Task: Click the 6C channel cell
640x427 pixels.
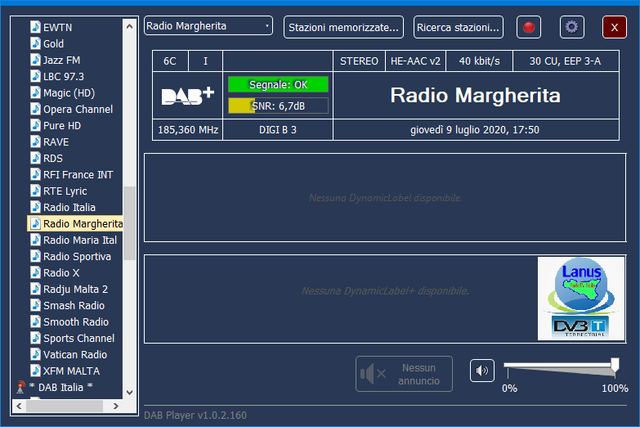Action: click(x=170, y=61)
